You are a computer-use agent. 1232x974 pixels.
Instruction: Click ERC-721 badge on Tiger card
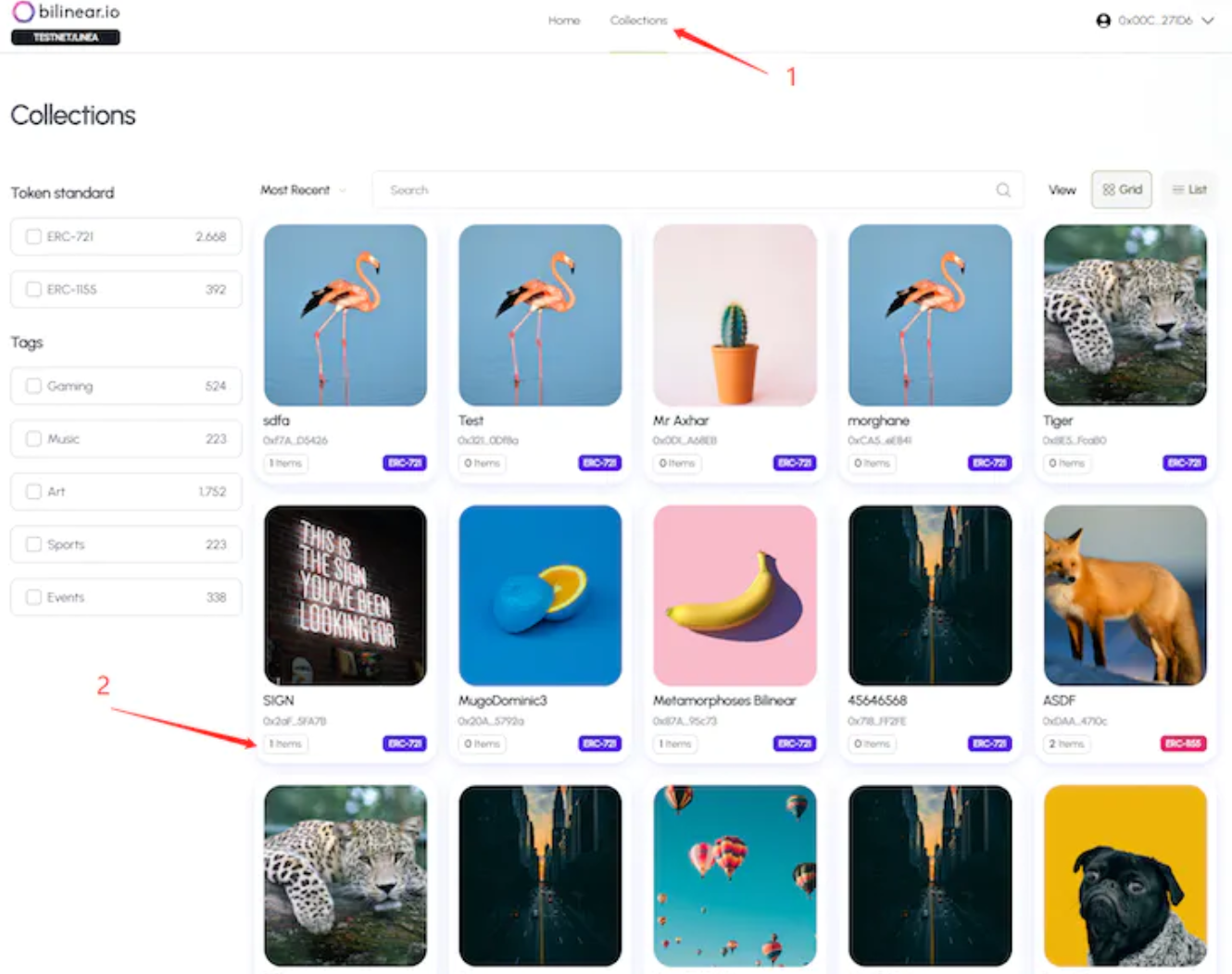(x=1185, y=463)
